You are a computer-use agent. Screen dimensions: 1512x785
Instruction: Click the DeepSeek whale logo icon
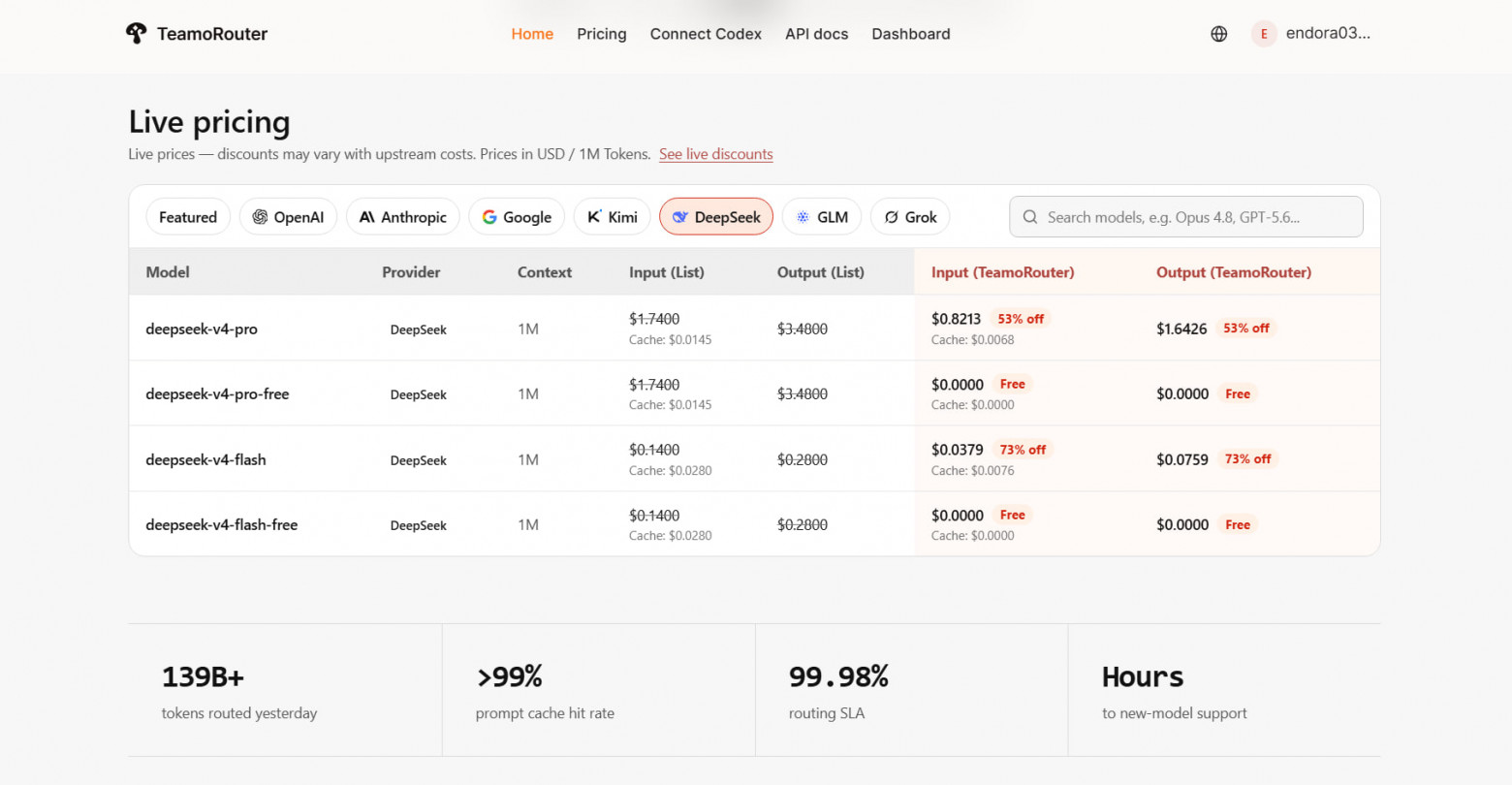tap(680, 217)
